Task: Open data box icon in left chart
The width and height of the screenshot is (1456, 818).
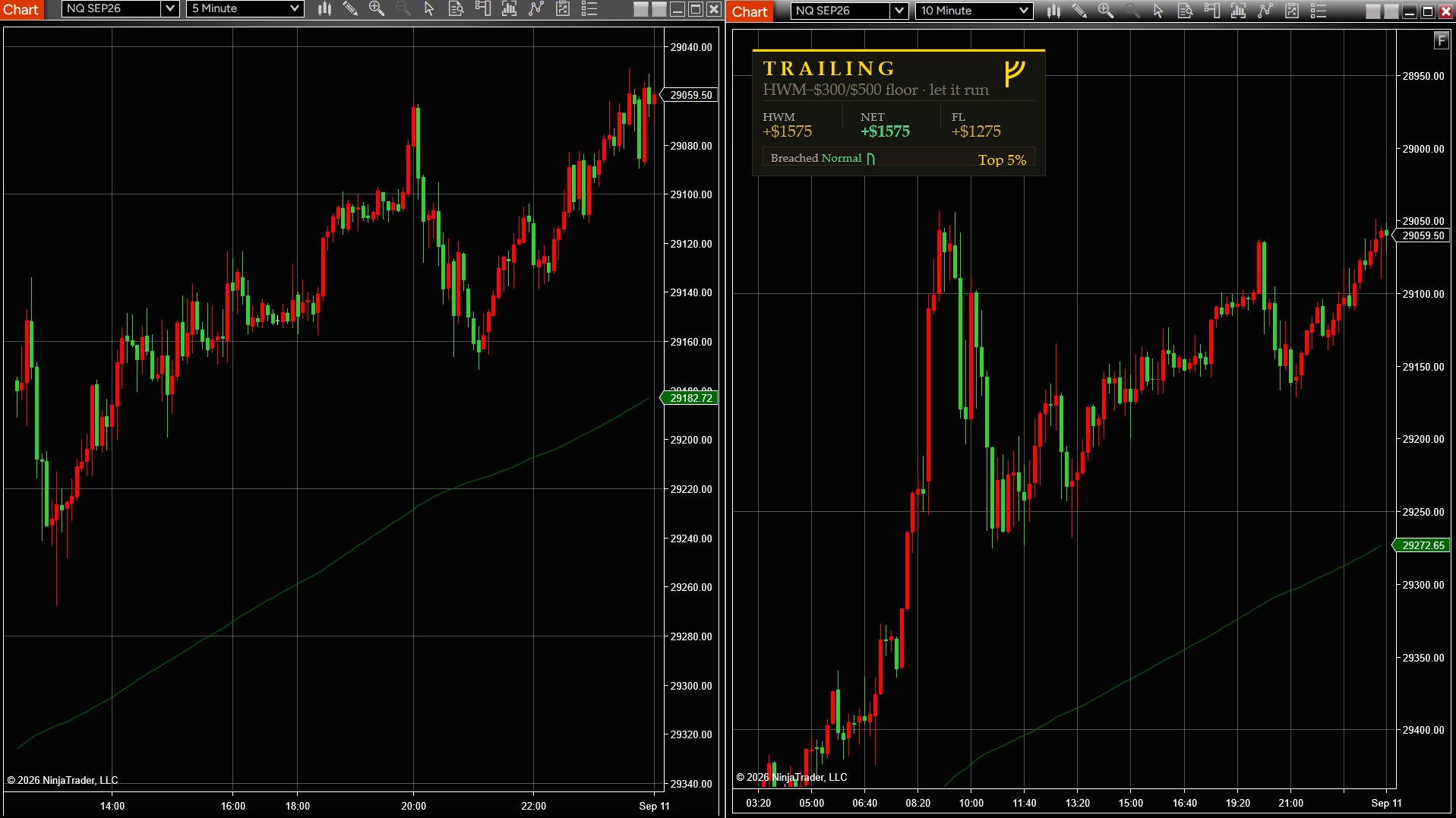Action: point(456,8)
